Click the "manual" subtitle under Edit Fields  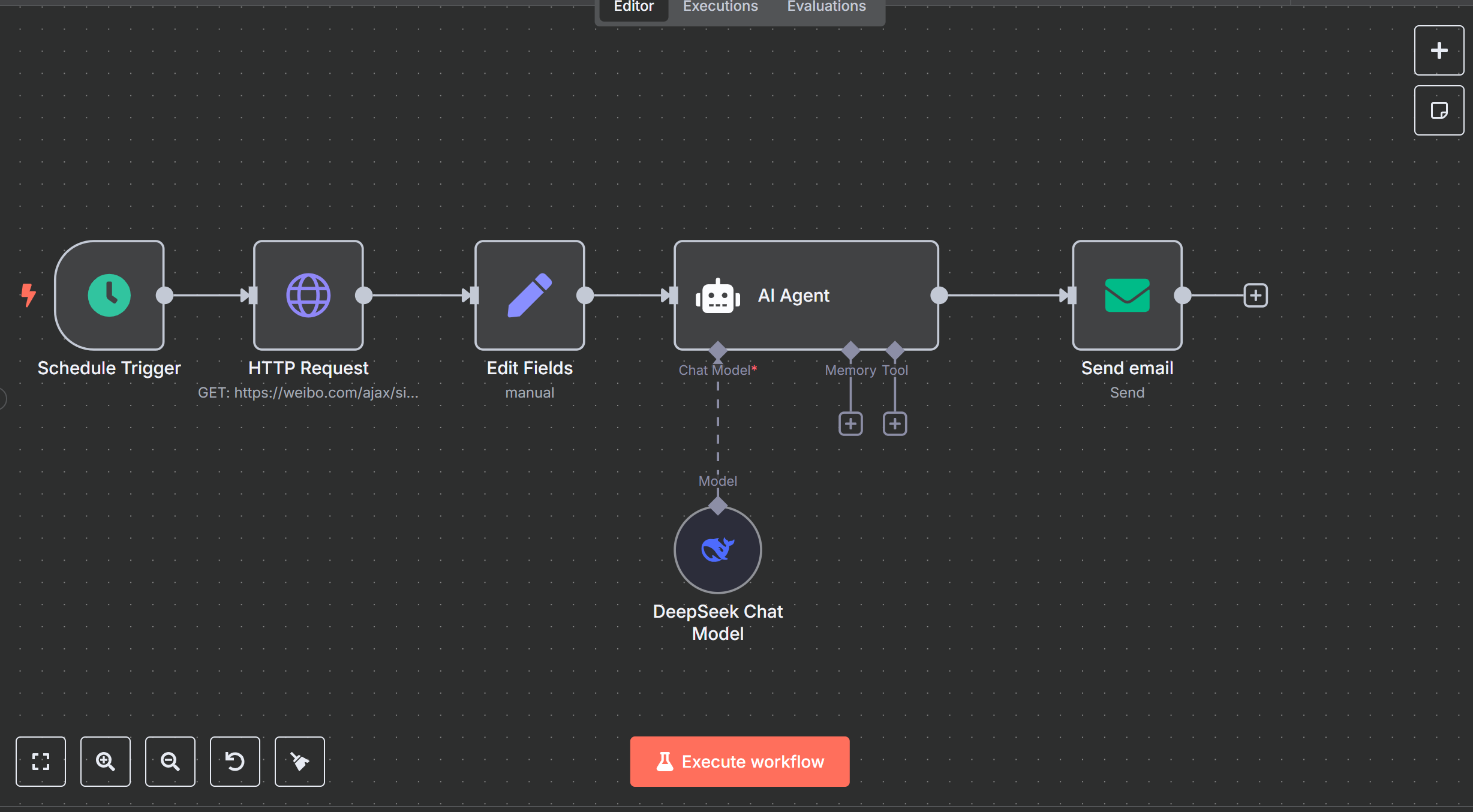pos(530,393)
